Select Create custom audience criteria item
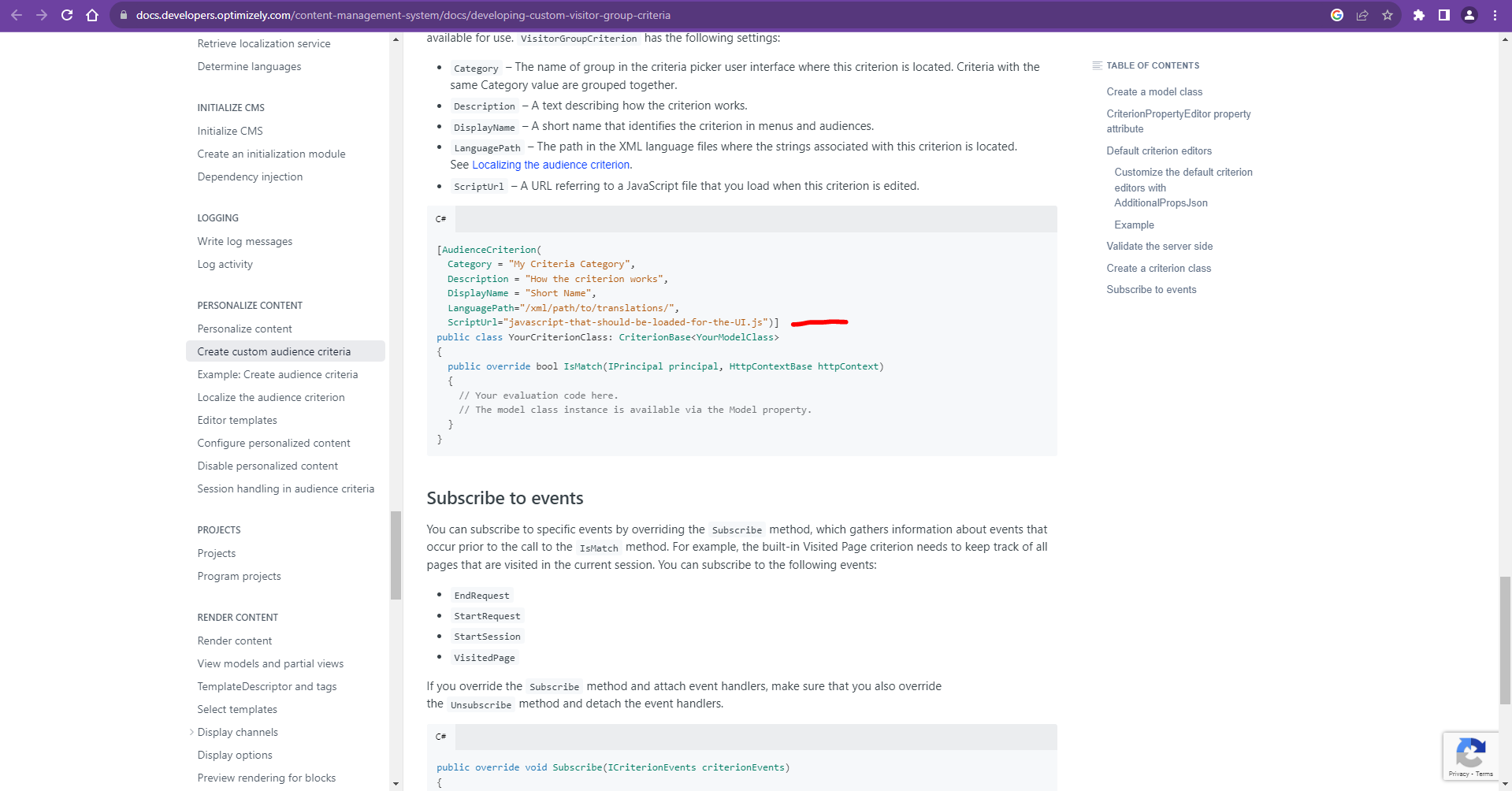Image resolution: width=1512 pixels, height=791 pixels. 273,351
